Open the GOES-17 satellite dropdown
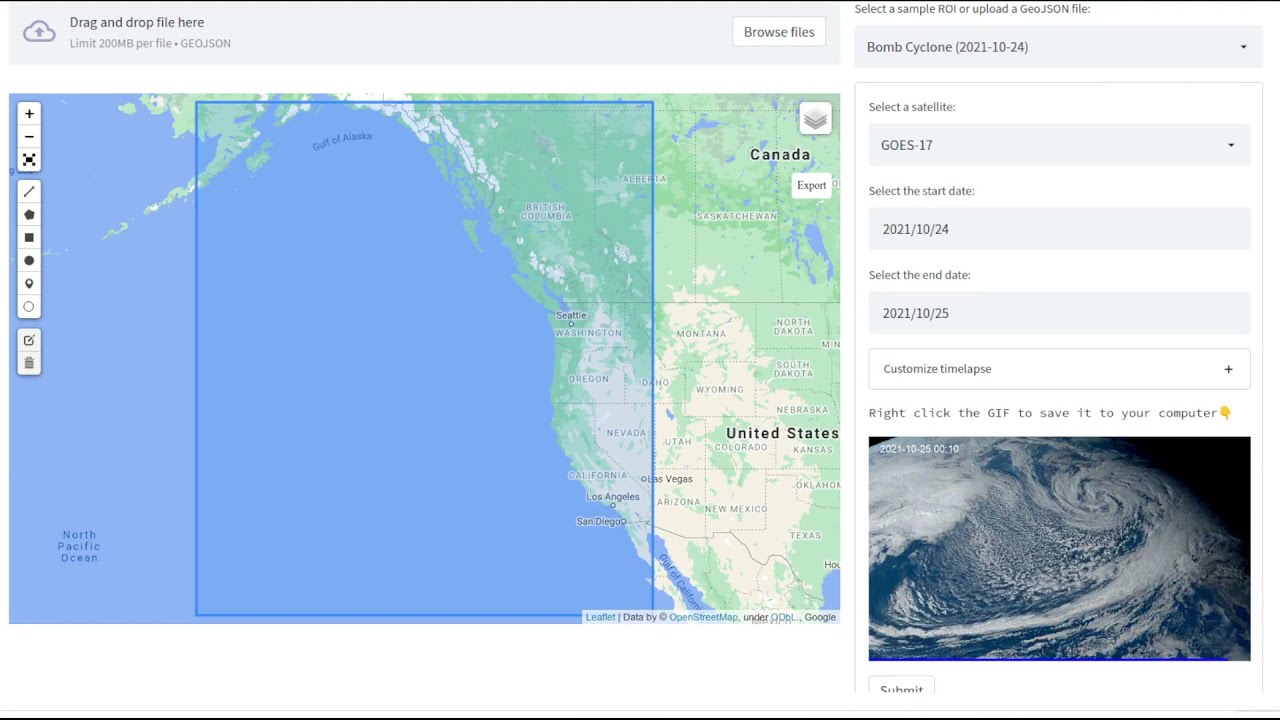This screenshot has height=720, width=1280. (x=1059, y=145)
